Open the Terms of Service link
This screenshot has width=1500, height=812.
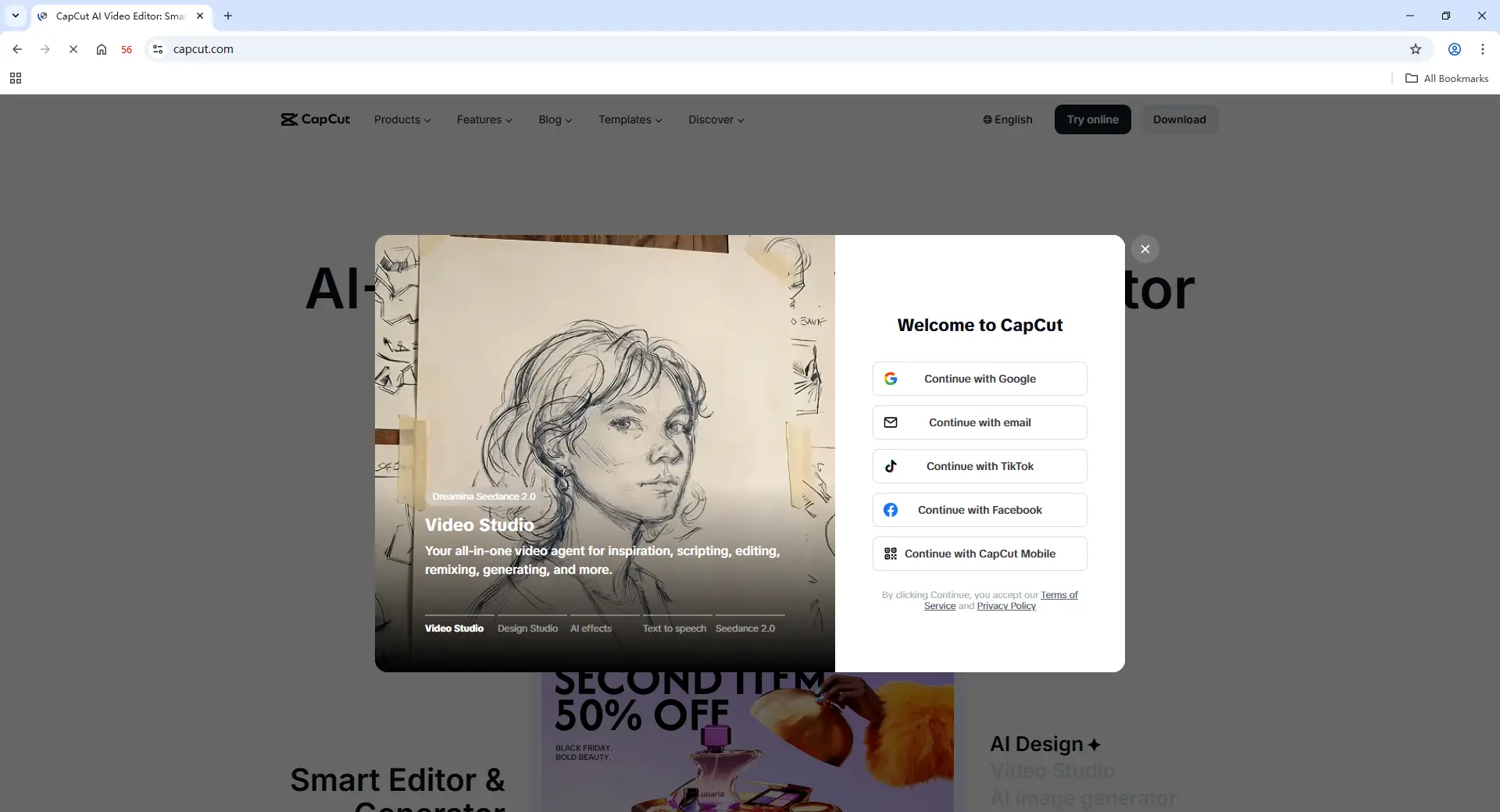click(x=1059, y=595)
